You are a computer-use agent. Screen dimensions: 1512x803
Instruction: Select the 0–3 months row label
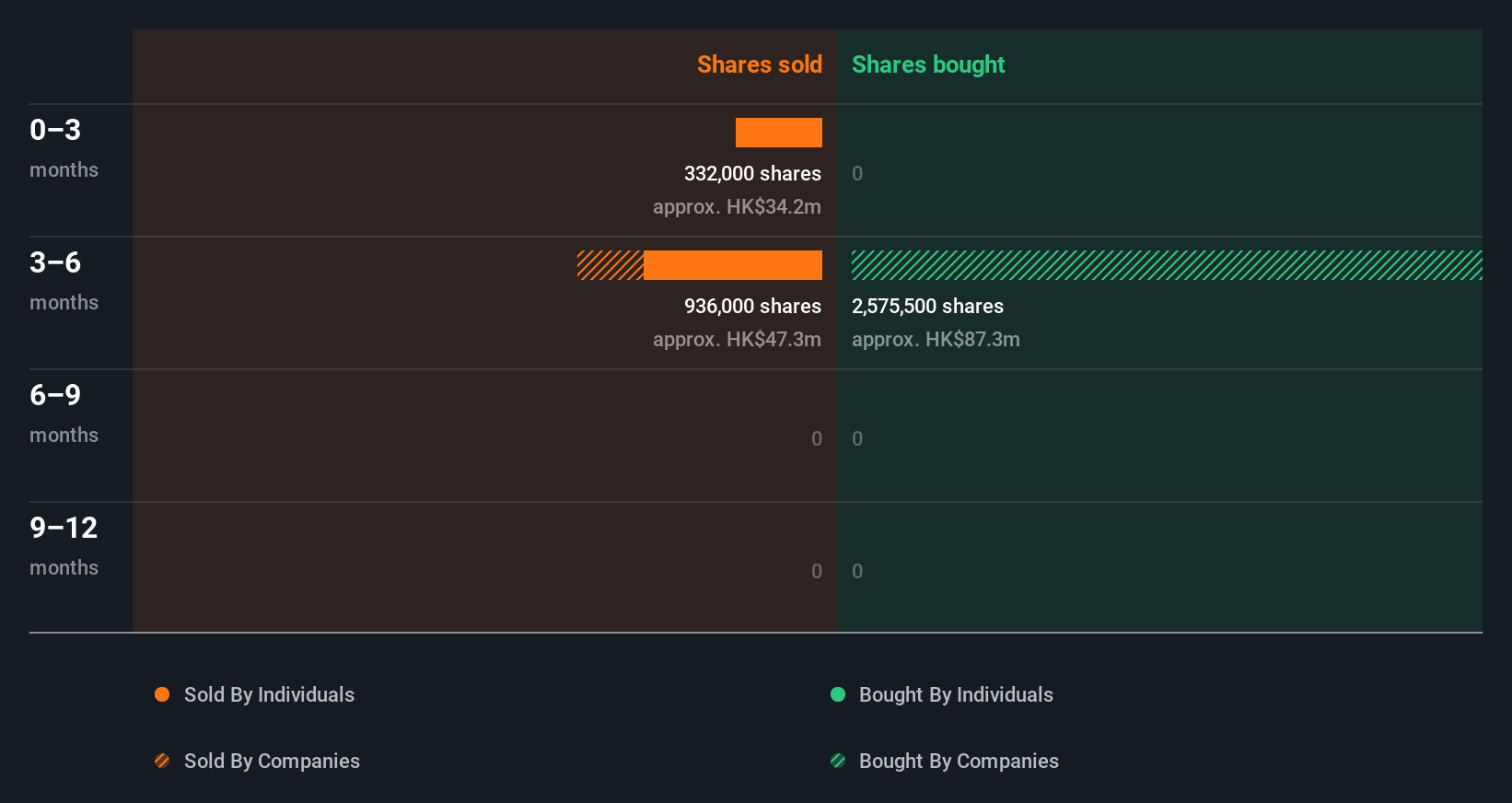[x=55, y=130]
